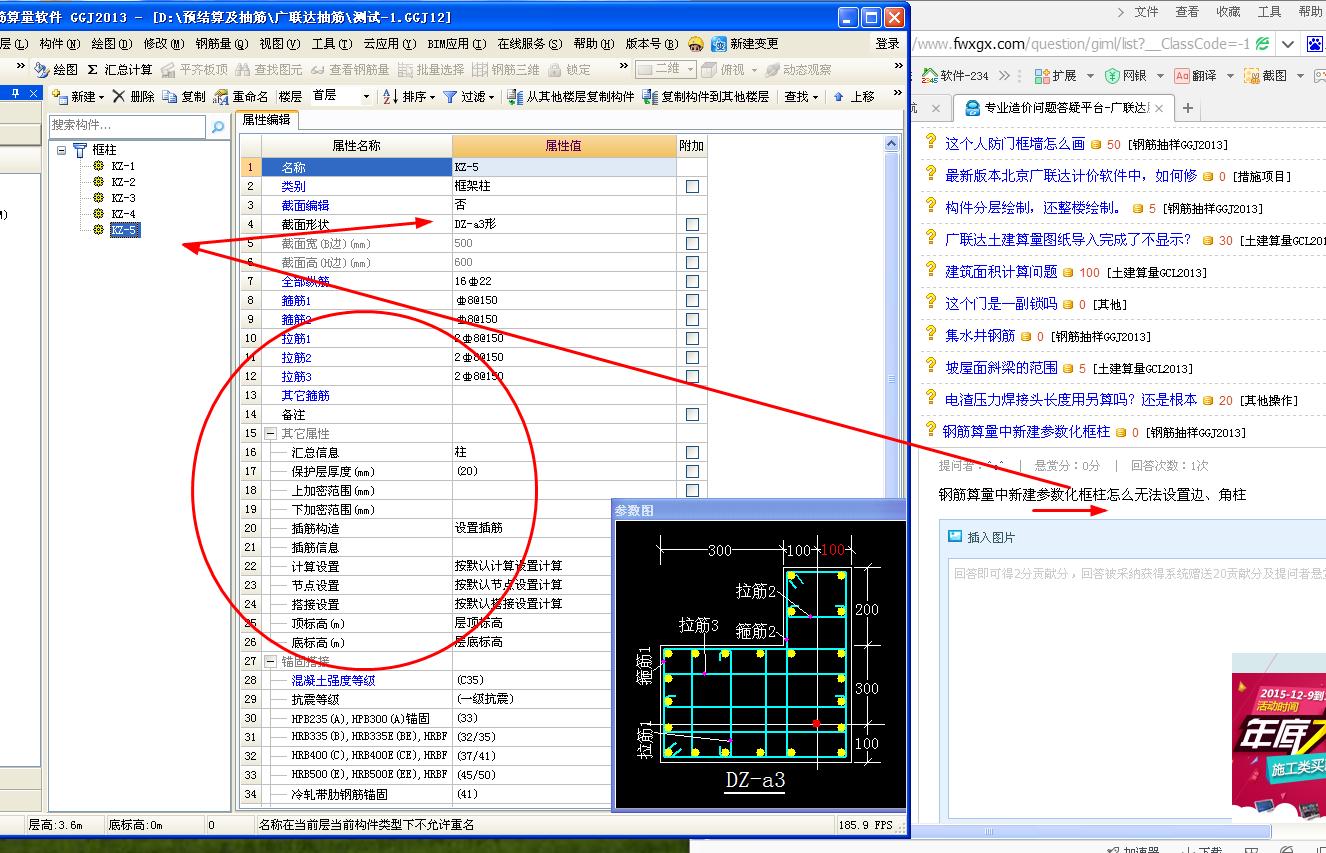Open the 查找 dropdown in the toolbar
The image size is (1326, 853).
[802, 96]
